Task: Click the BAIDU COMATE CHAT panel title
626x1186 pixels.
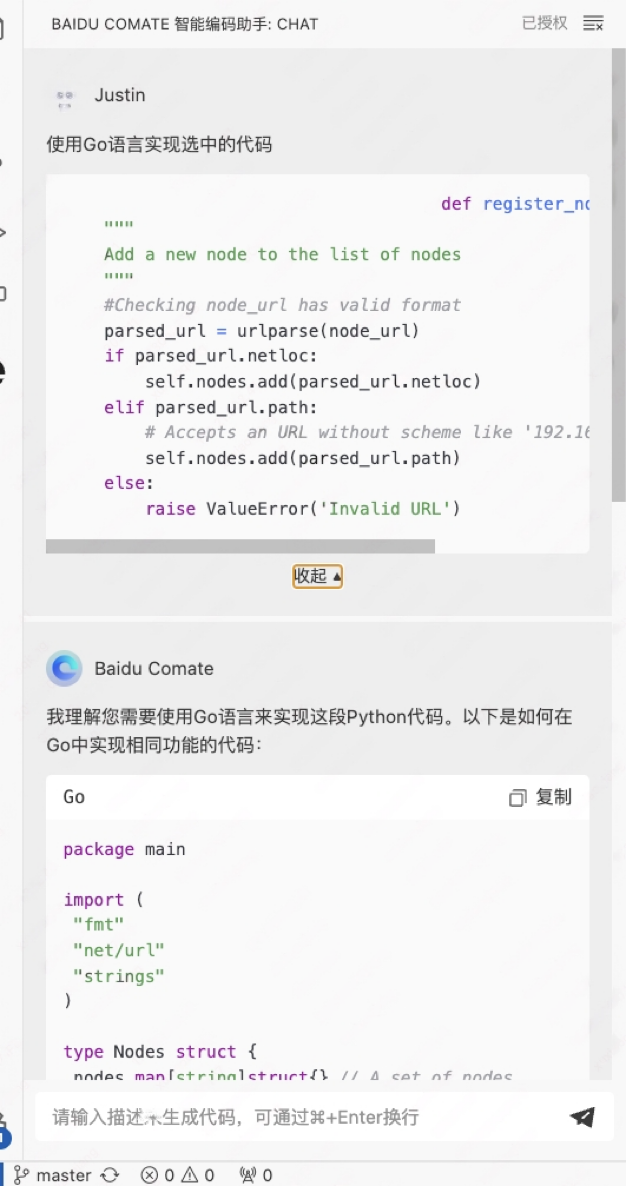Action: tap(185, 24)
